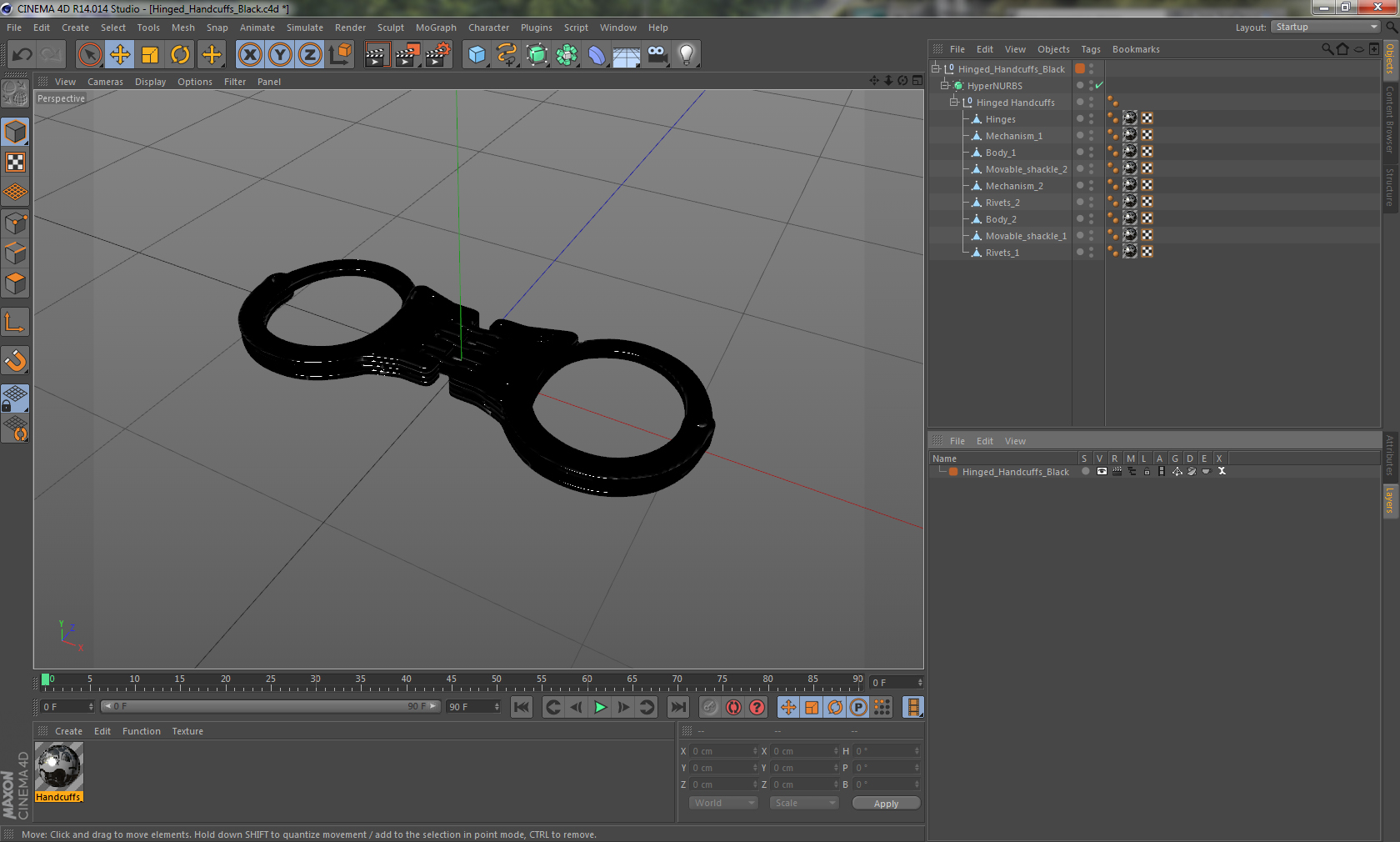Click the timeline ruler at frame 45
Screen dimensions: 1400x842
[452, 680]
